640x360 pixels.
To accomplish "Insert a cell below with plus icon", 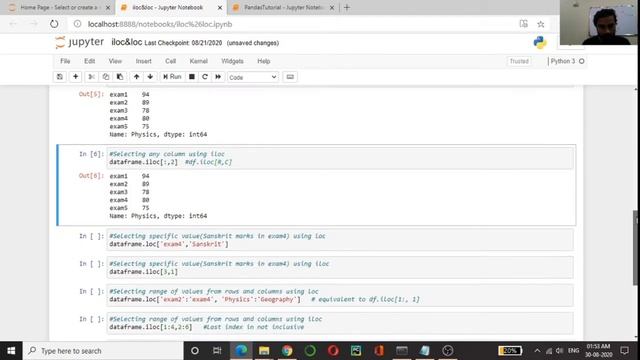I will [76, 77].
